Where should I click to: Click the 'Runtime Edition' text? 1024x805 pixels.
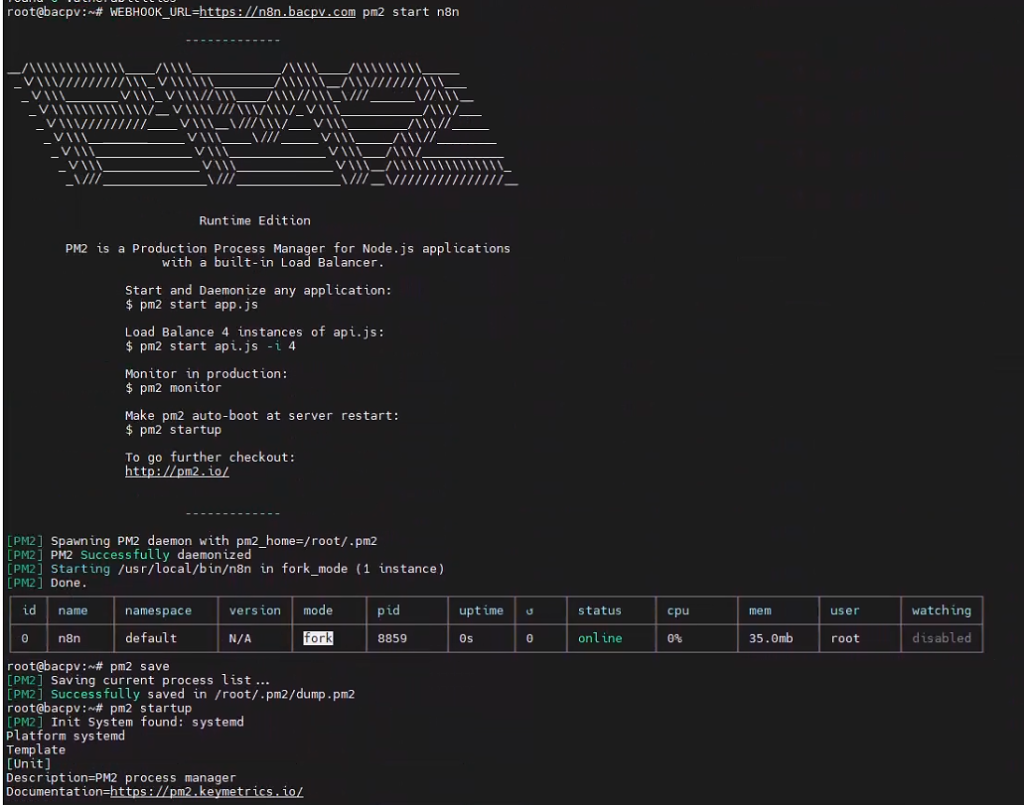(x=255, y=221)
